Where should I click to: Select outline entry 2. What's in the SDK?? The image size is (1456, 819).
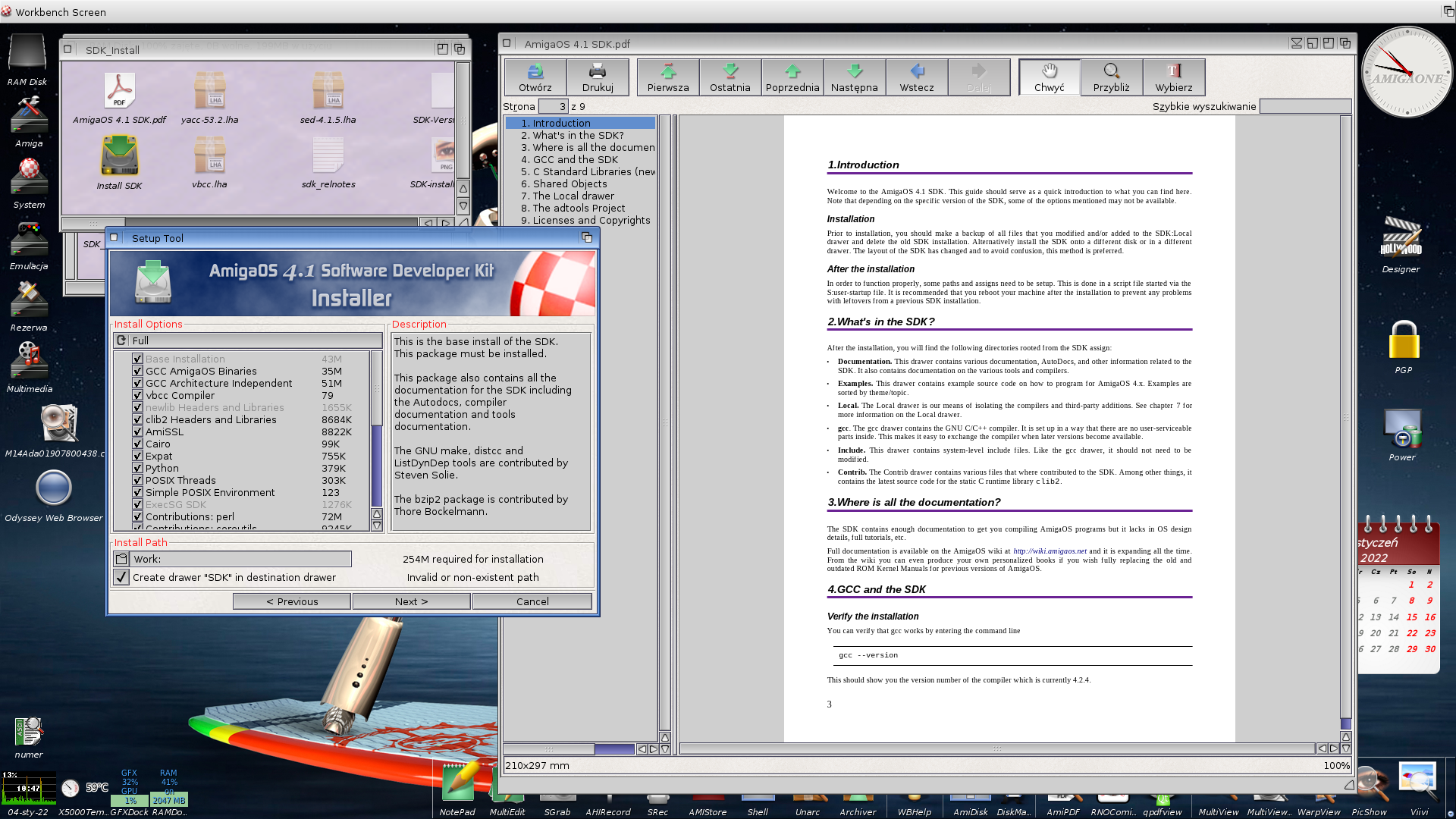pos(581,135)
